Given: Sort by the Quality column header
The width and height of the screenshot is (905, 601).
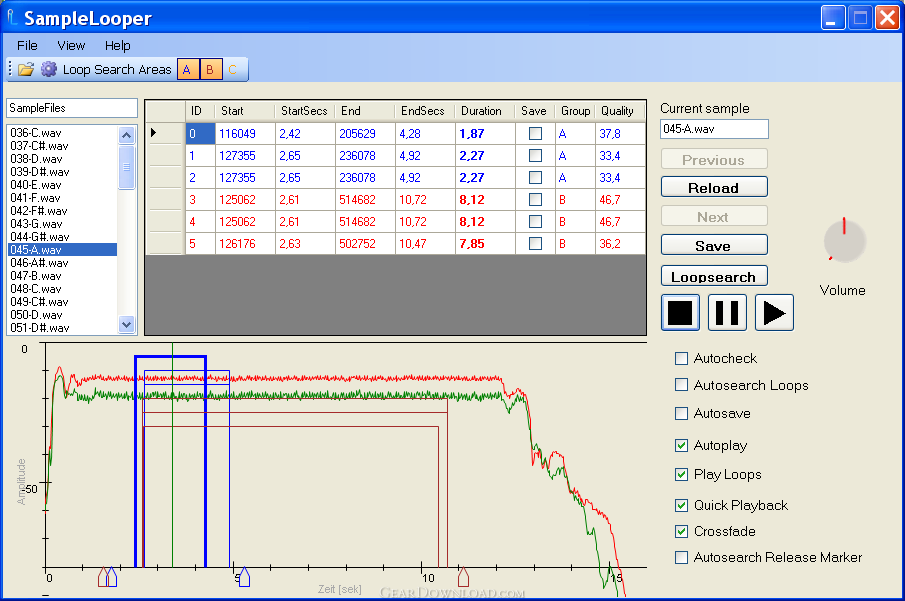Looking at the screenshot, I should point(620,111).
